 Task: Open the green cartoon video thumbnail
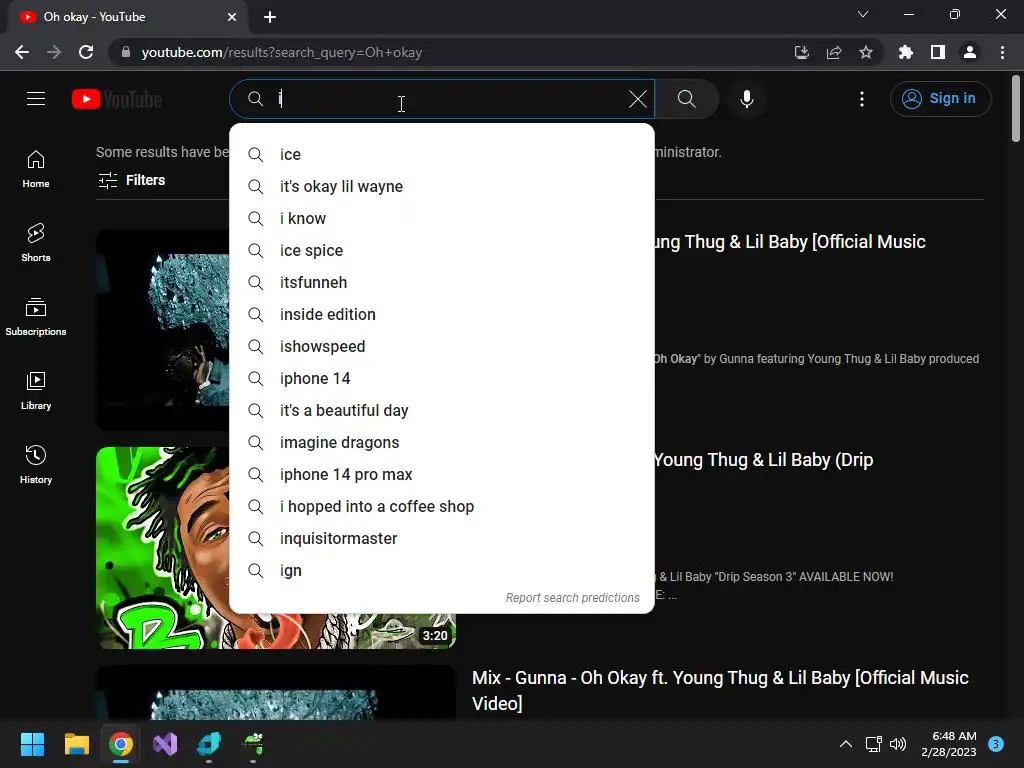(163, 547)
